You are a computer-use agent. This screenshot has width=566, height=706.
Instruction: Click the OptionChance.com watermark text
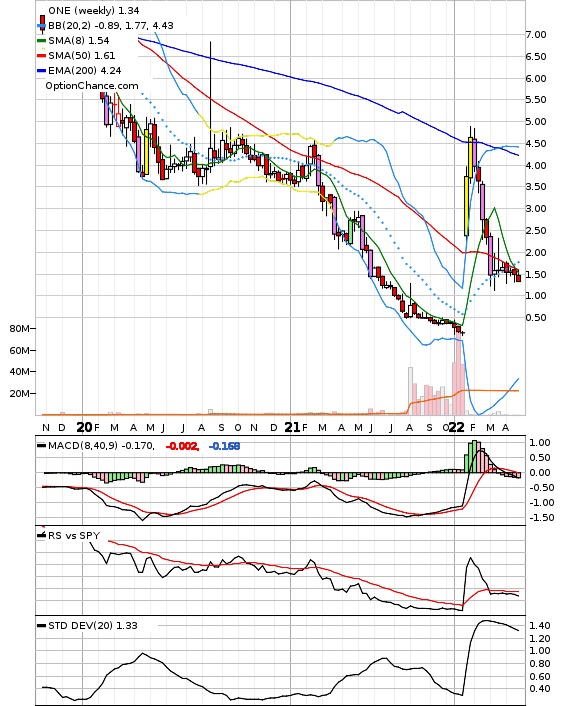pos(92,86)
